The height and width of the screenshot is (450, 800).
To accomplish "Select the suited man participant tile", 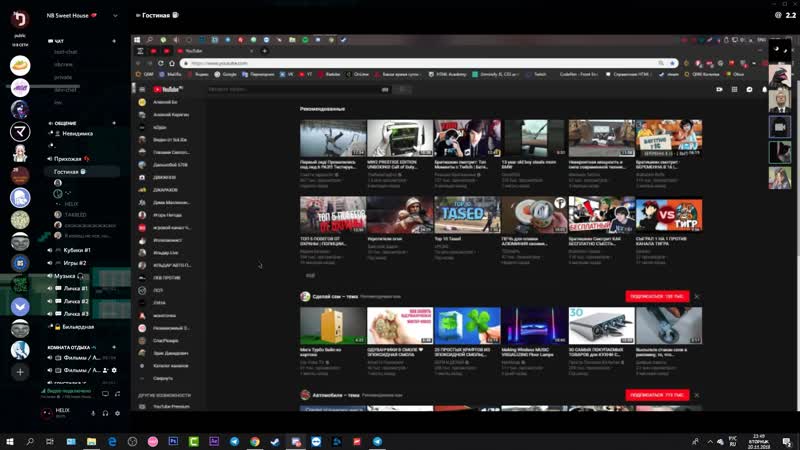I will [780, 101].
